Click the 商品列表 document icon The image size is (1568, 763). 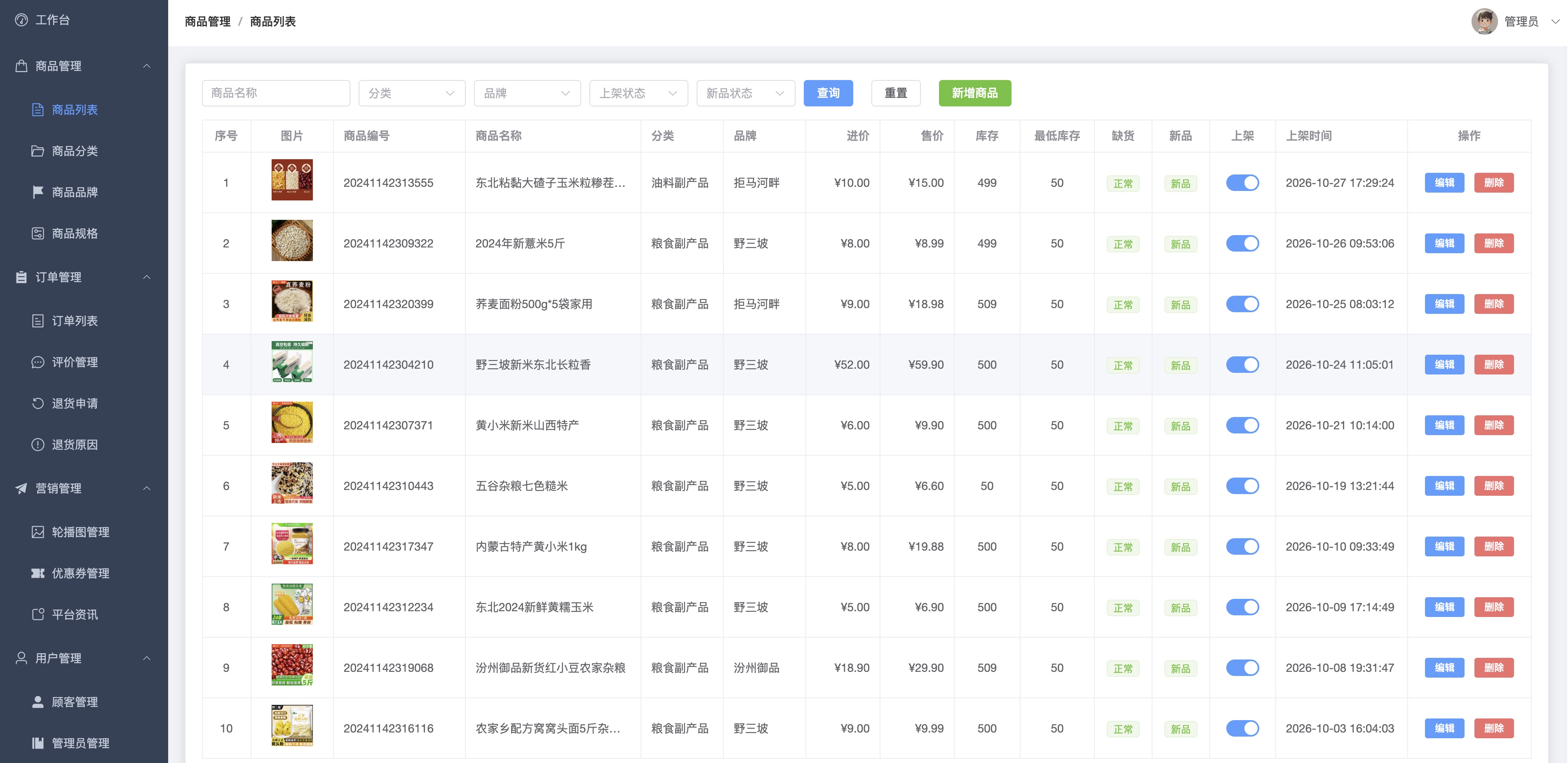38,110
